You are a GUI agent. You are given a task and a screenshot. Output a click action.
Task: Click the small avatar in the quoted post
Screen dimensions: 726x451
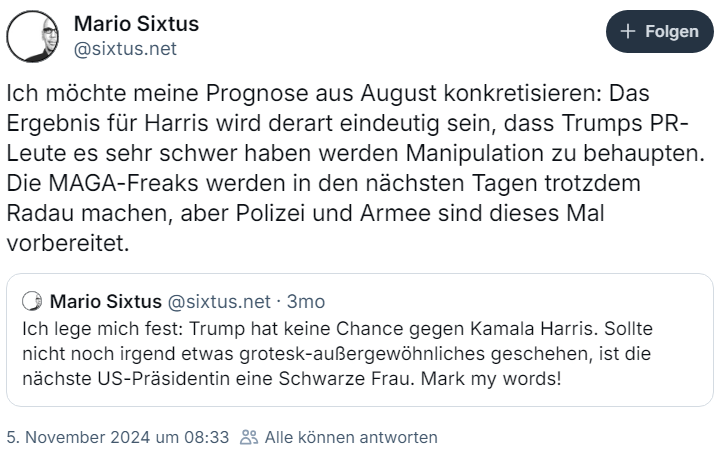[x=31, y=302]
